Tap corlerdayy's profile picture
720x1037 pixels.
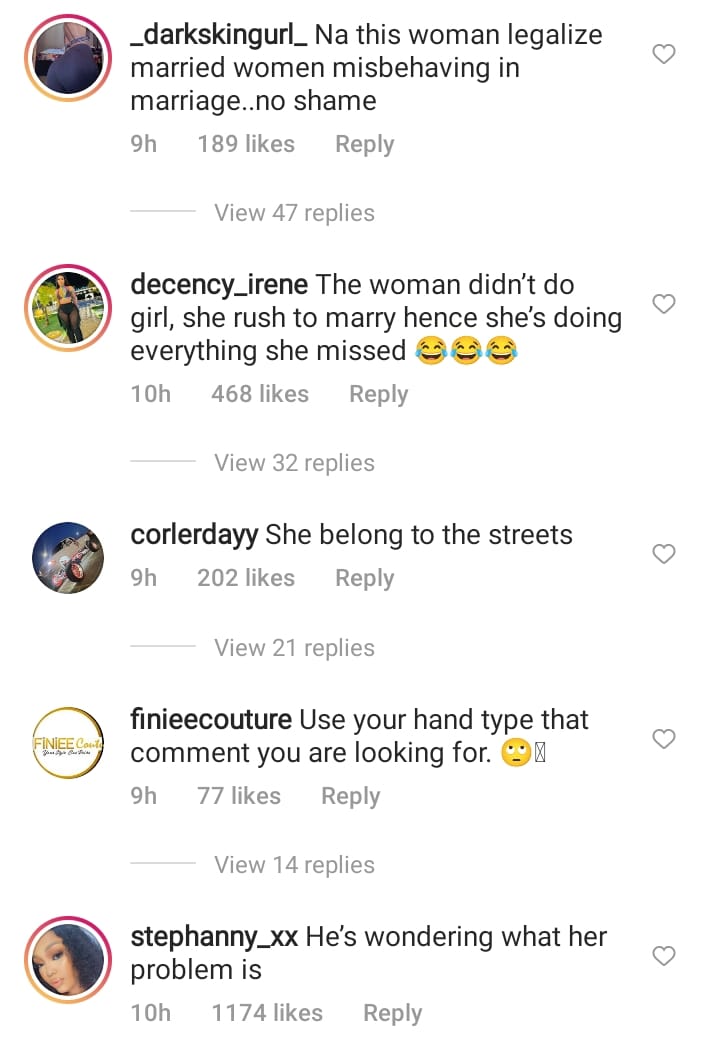(66, 557)
